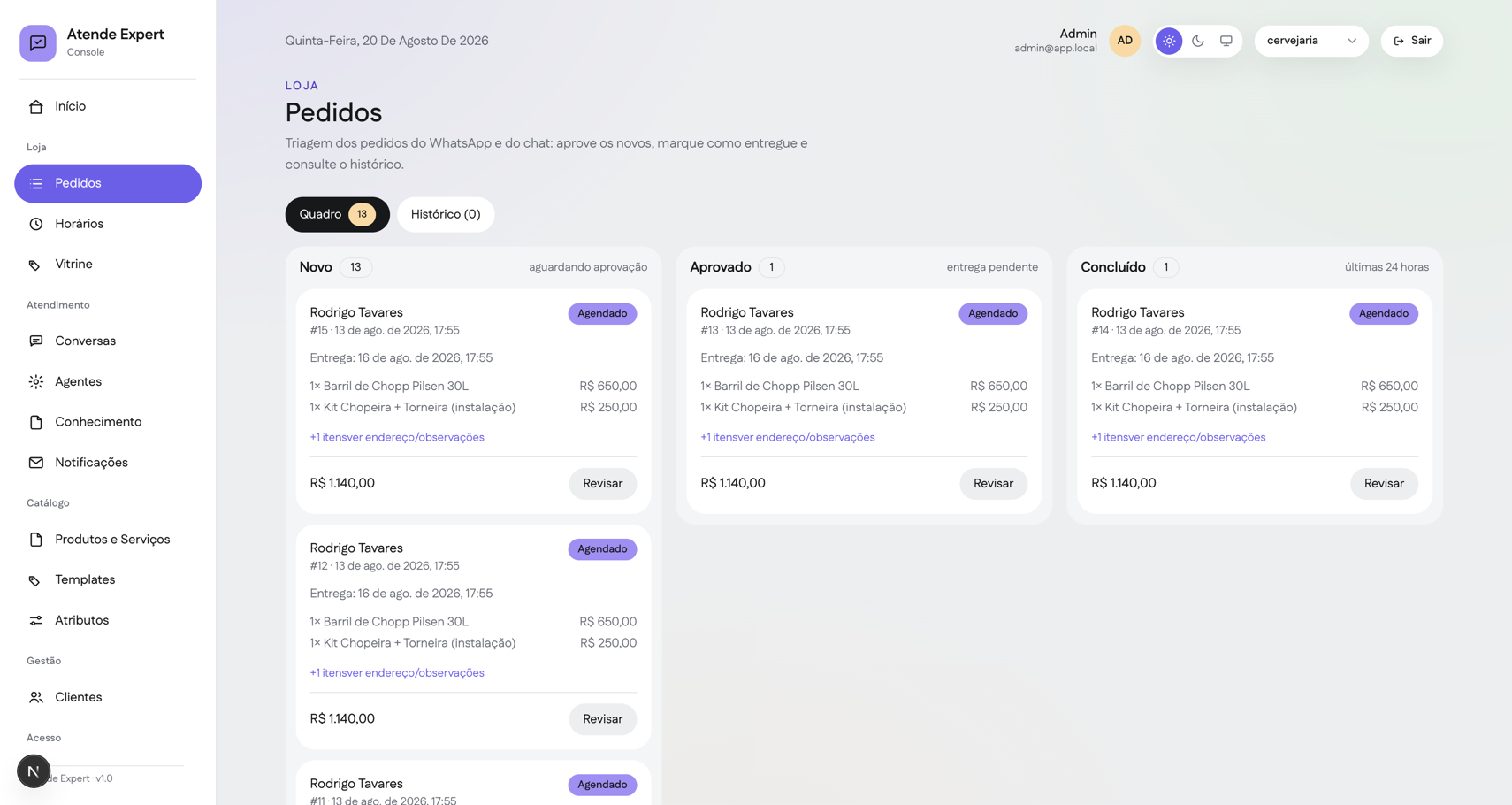The height and width of the screenshot is (805, 1512).
Task: Open Conversas in the sidebar
Action: [108, 341]
